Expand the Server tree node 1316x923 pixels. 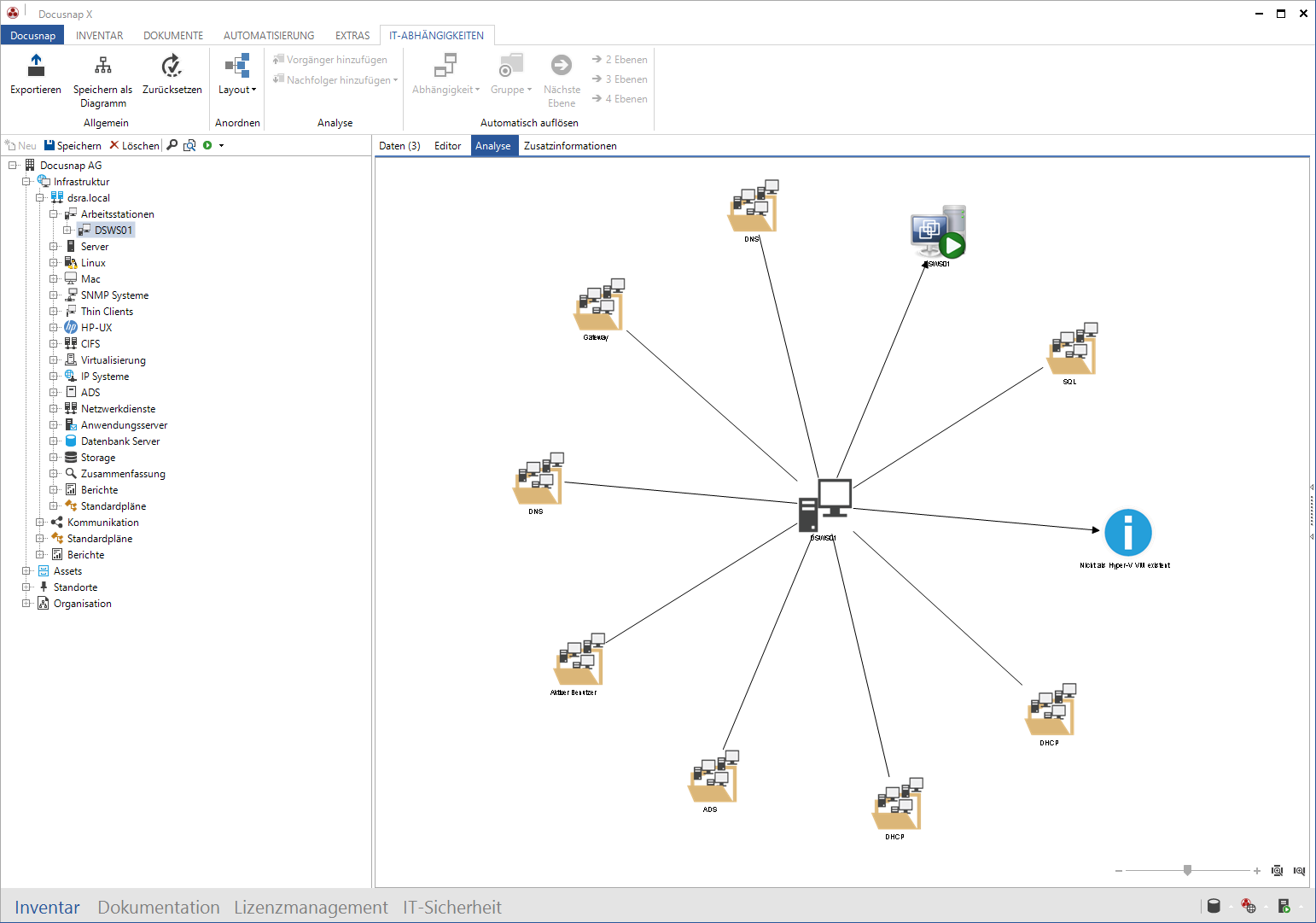[x=54, y=247]
